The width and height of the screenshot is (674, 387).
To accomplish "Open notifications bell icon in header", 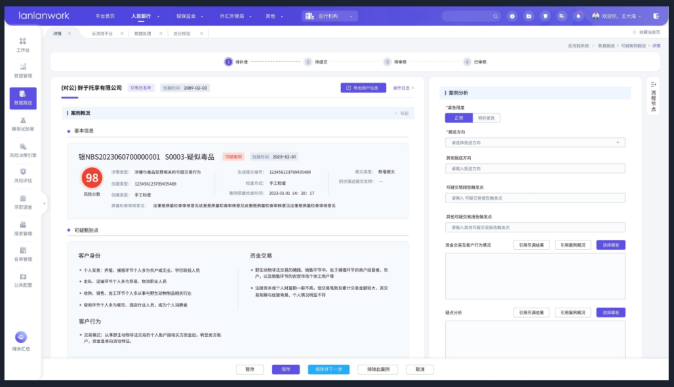I will (578, 16).
